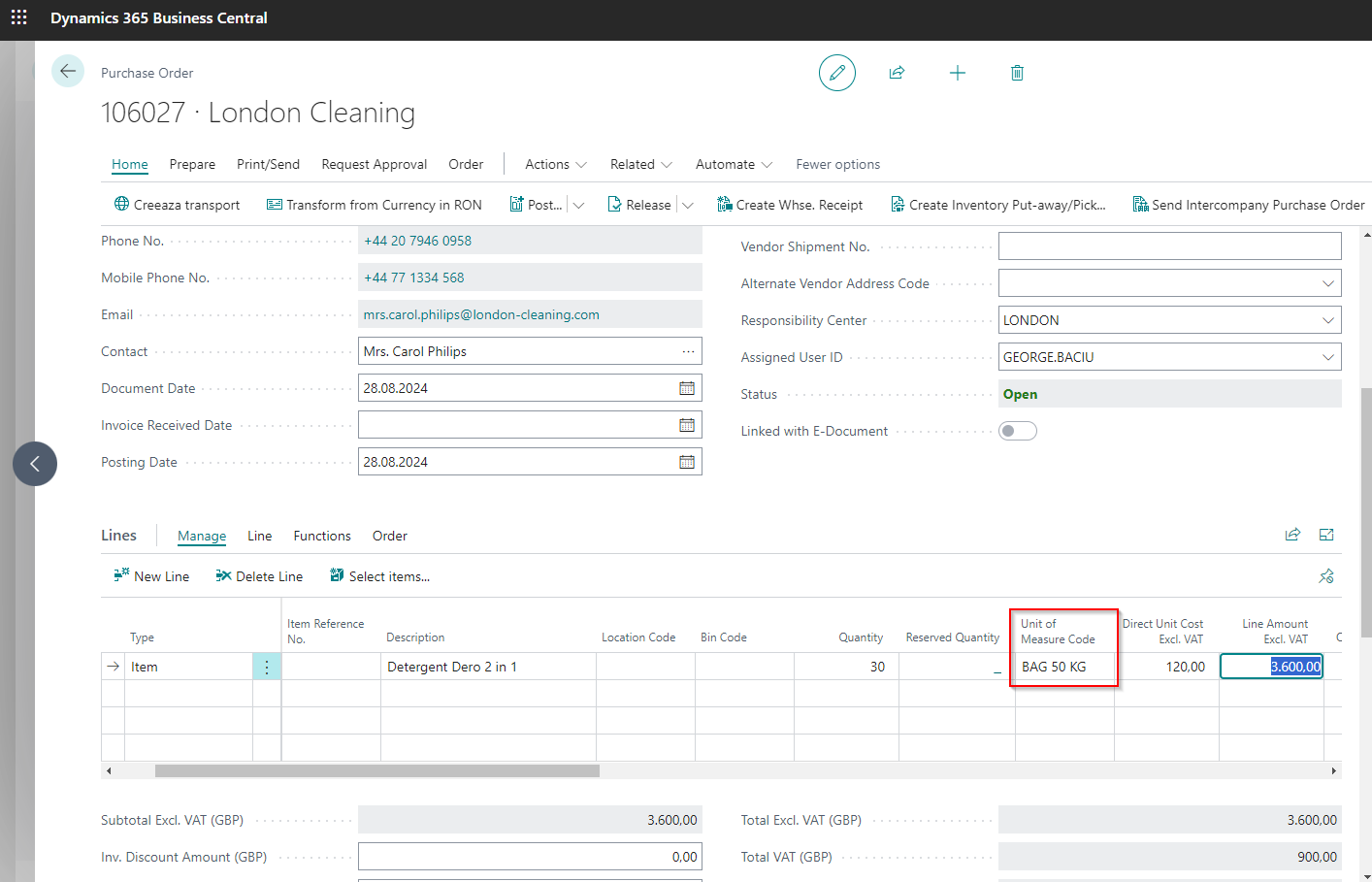The height and width of the screenshot is (882, 1372).
Task: Open the Request Approval tab
Action: coord(375,164)
